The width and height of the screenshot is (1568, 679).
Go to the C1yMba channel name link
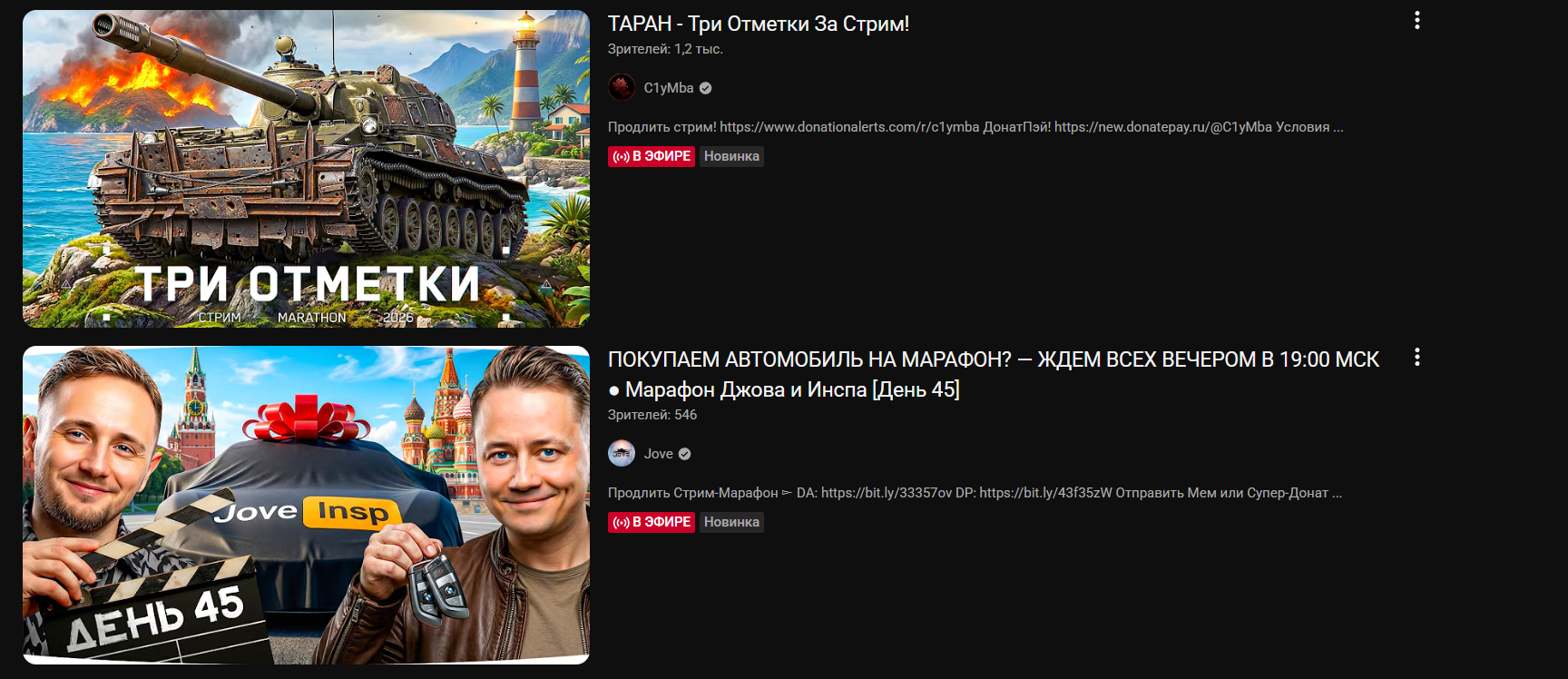click(x=669, y=88)
